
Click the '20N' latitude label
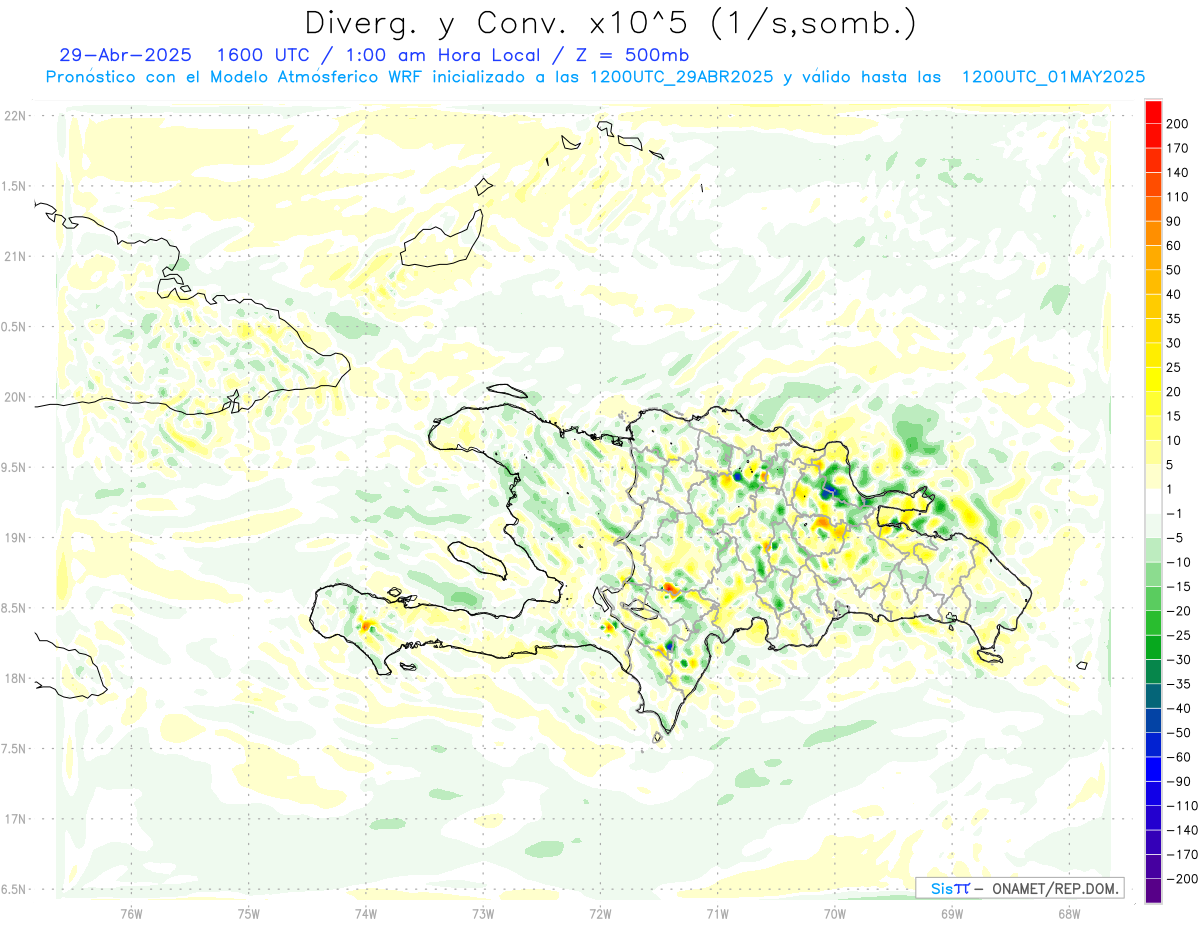pos(15,397)
